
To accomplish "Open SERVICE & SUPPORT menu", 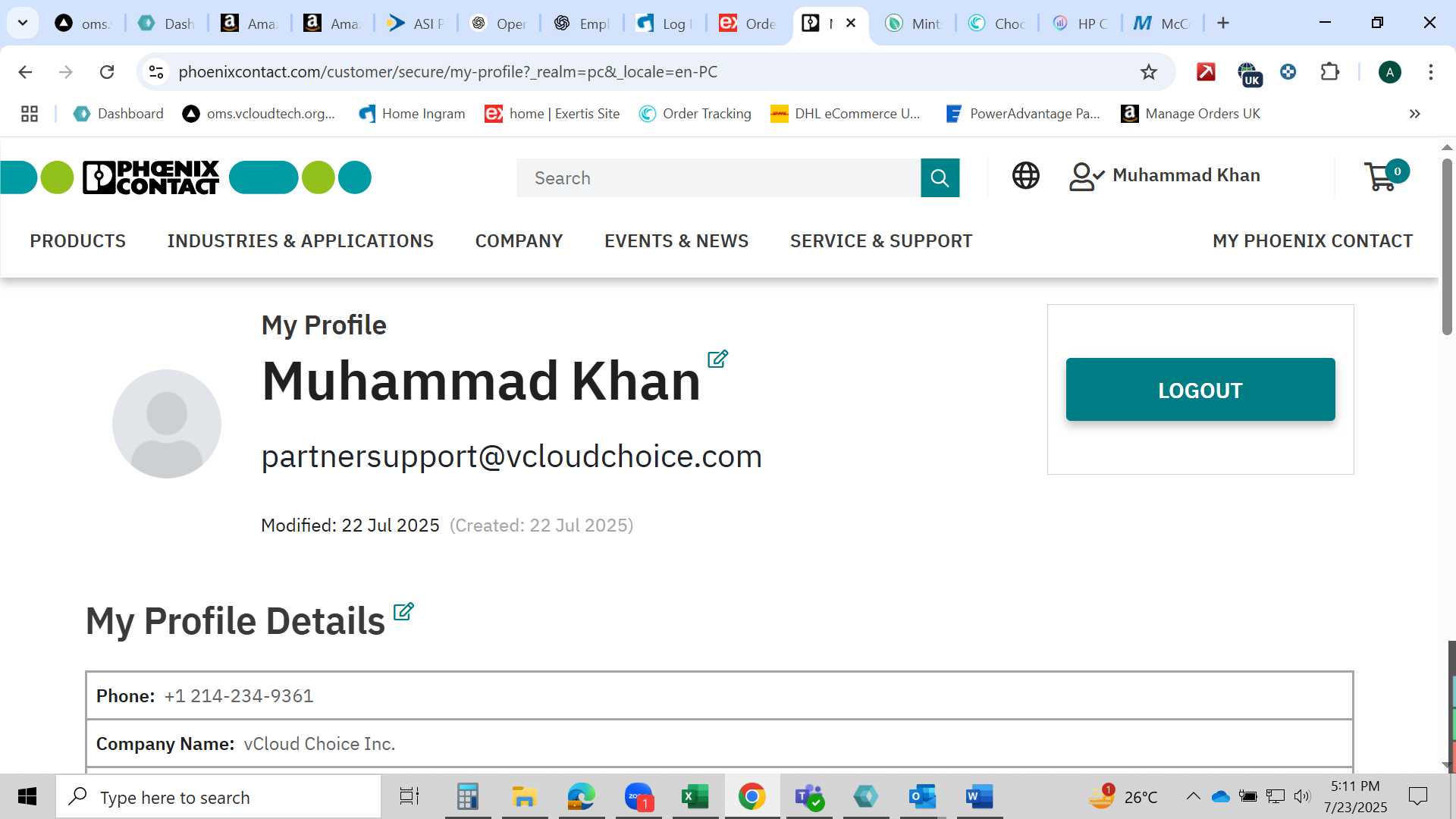I will pyautogui.click(x=881, y=241).
